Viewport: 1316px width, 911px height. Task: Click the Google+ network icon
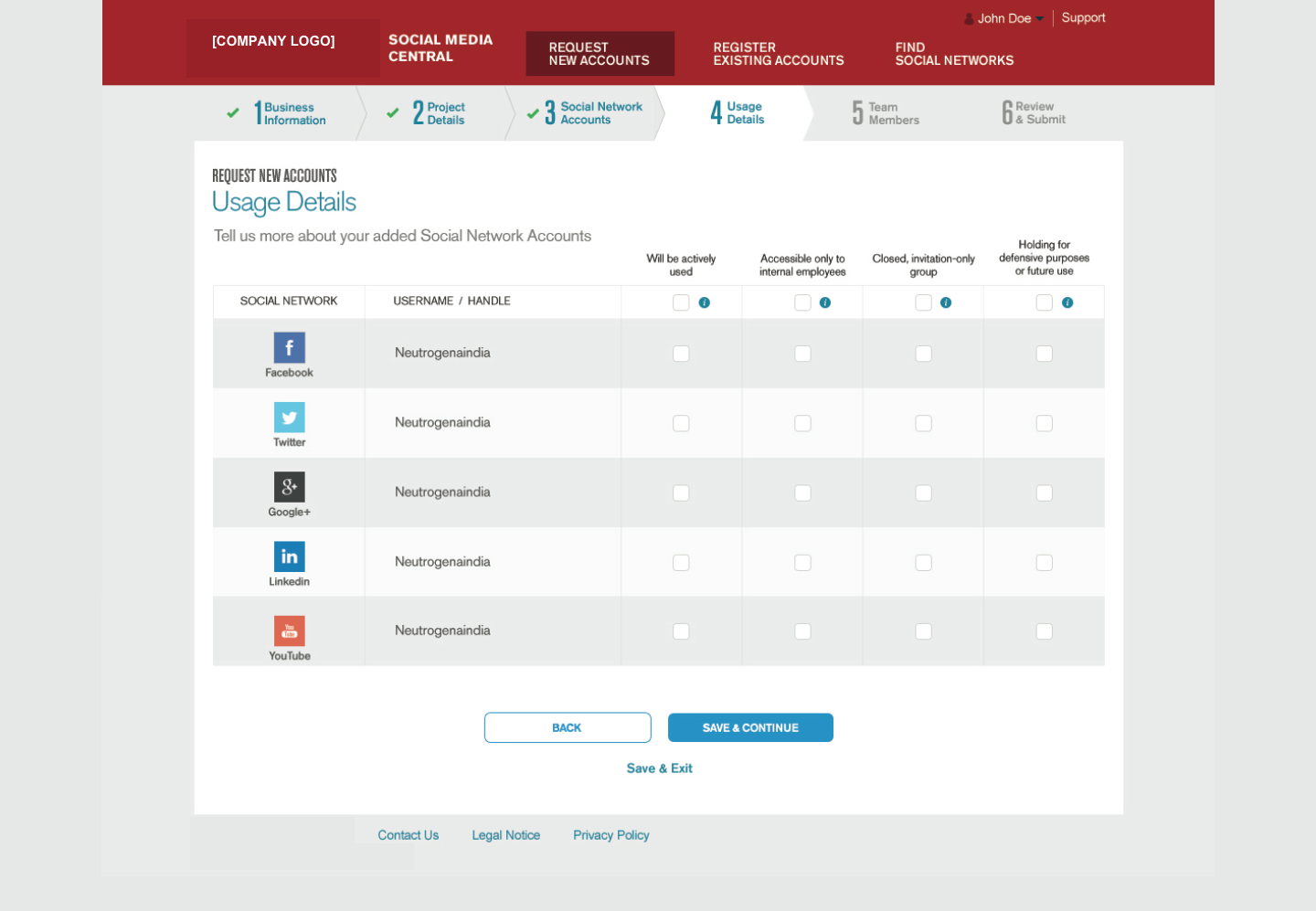pos(289,487)
